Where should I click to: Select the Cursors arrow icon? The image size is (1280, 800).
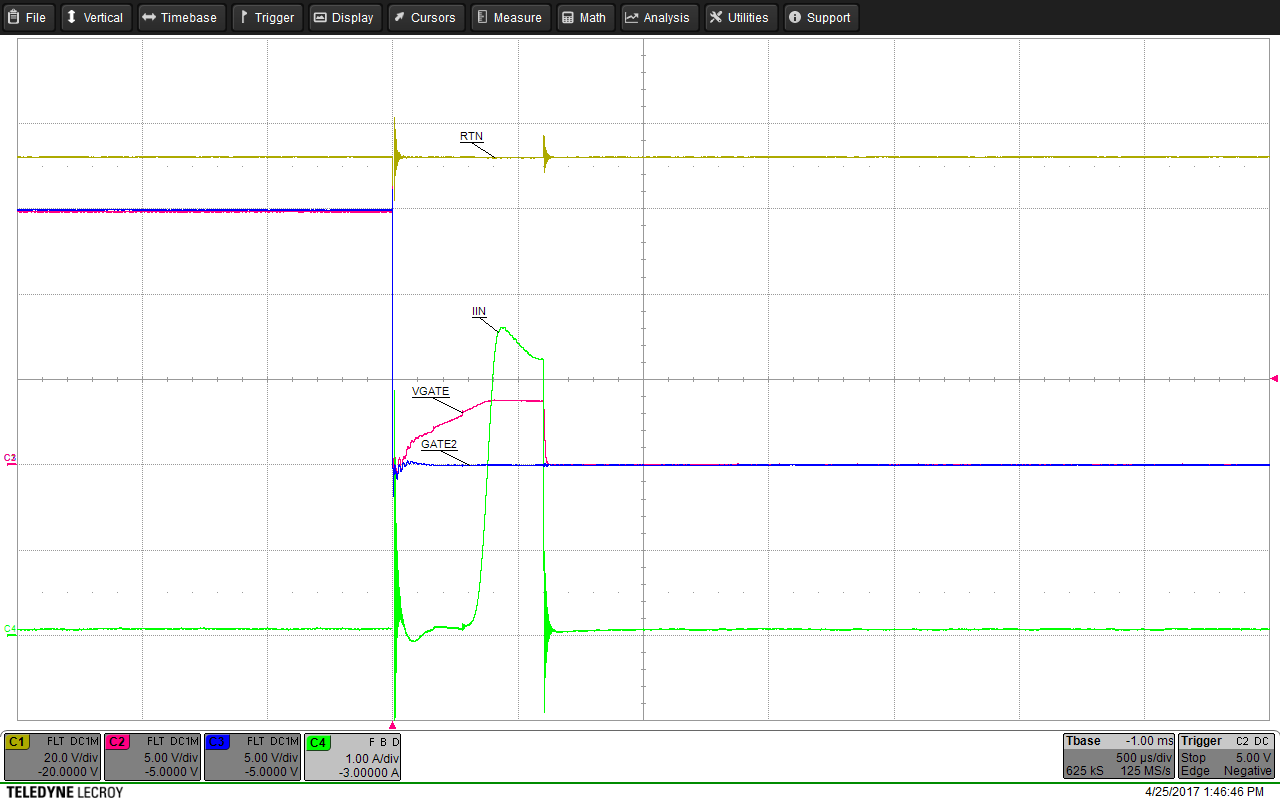pyautogui.click(x=399, y=17)
